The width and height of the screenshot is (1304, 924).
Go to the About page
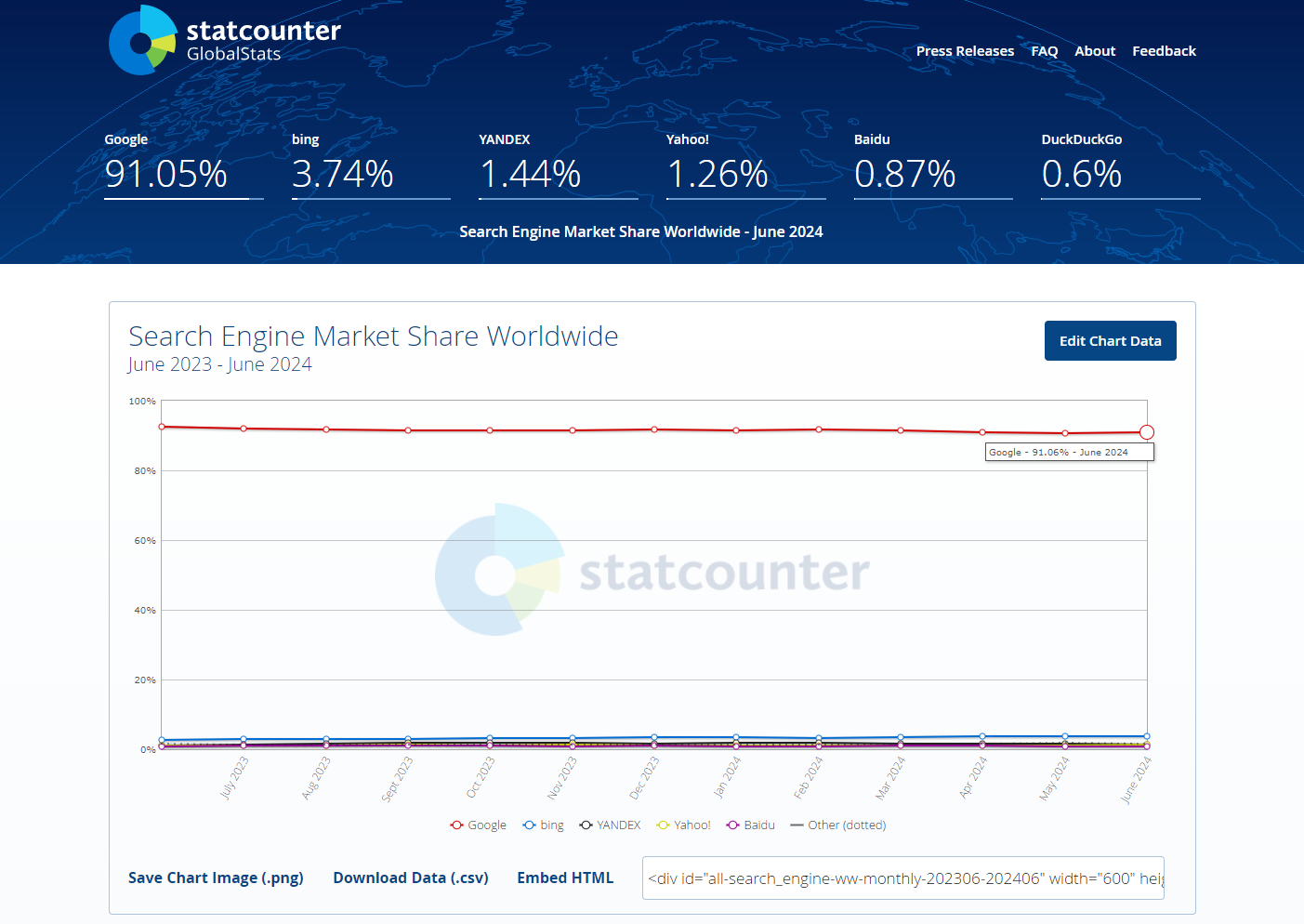pos(1095,51)
